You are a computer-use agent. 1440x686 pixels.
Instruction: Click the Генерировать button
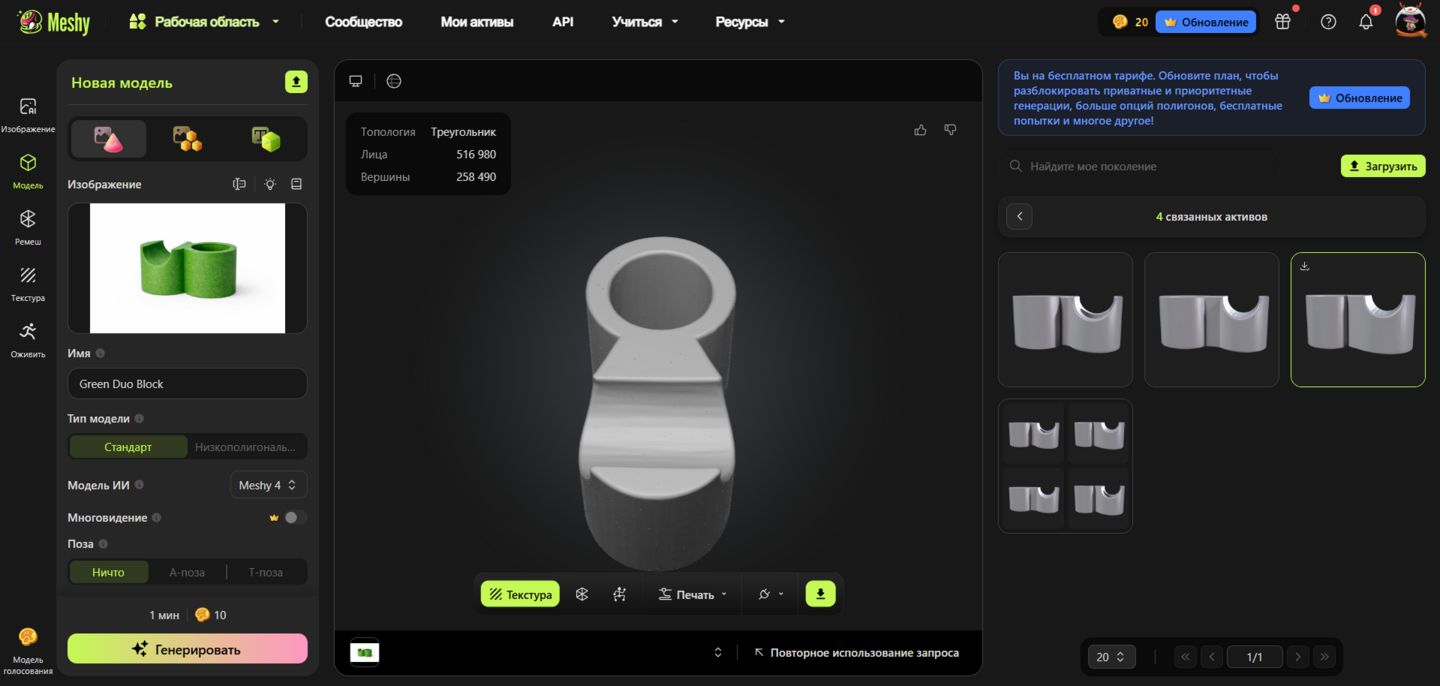tap(188, 649)
